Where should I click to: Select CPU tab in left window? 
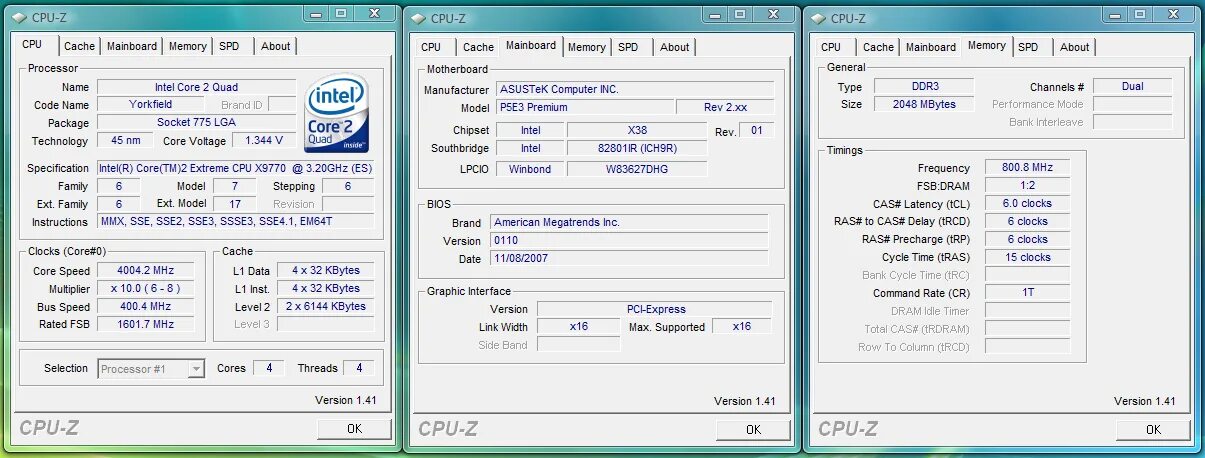tap(32, 44)
